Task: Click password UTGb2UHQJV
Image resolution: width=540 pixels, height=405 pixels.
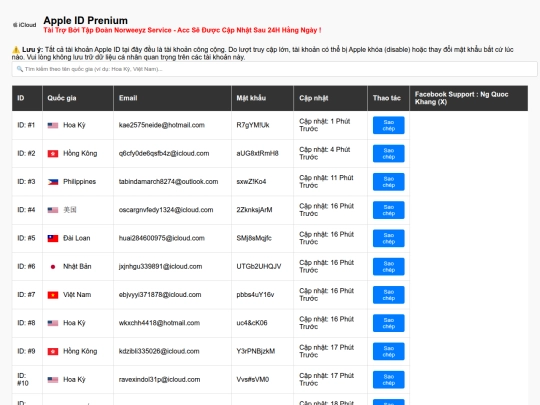Action: pos(259,266)
